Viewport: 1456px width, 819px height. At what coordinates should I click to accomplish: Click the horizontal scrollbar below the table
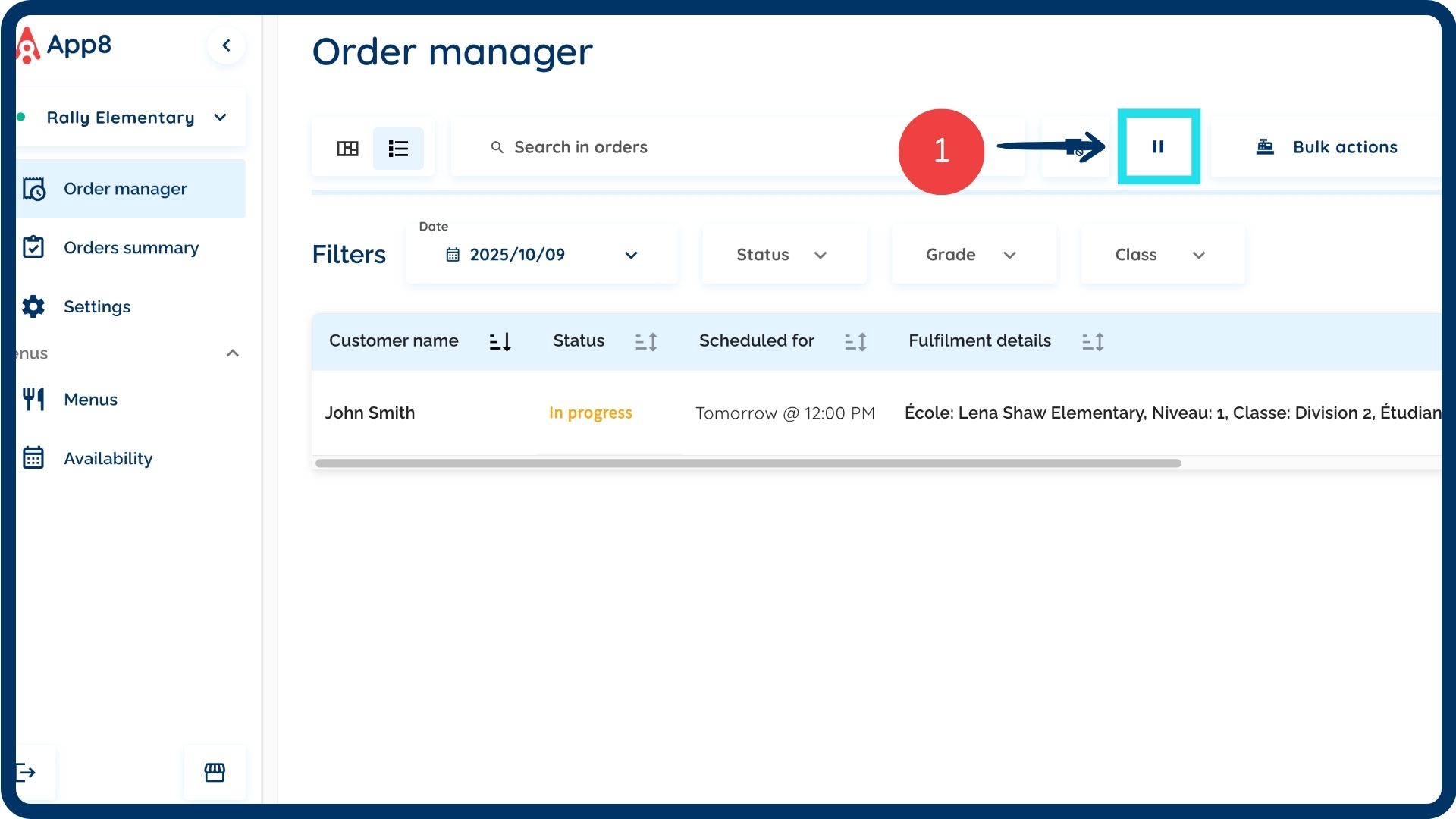coord(748,463)
